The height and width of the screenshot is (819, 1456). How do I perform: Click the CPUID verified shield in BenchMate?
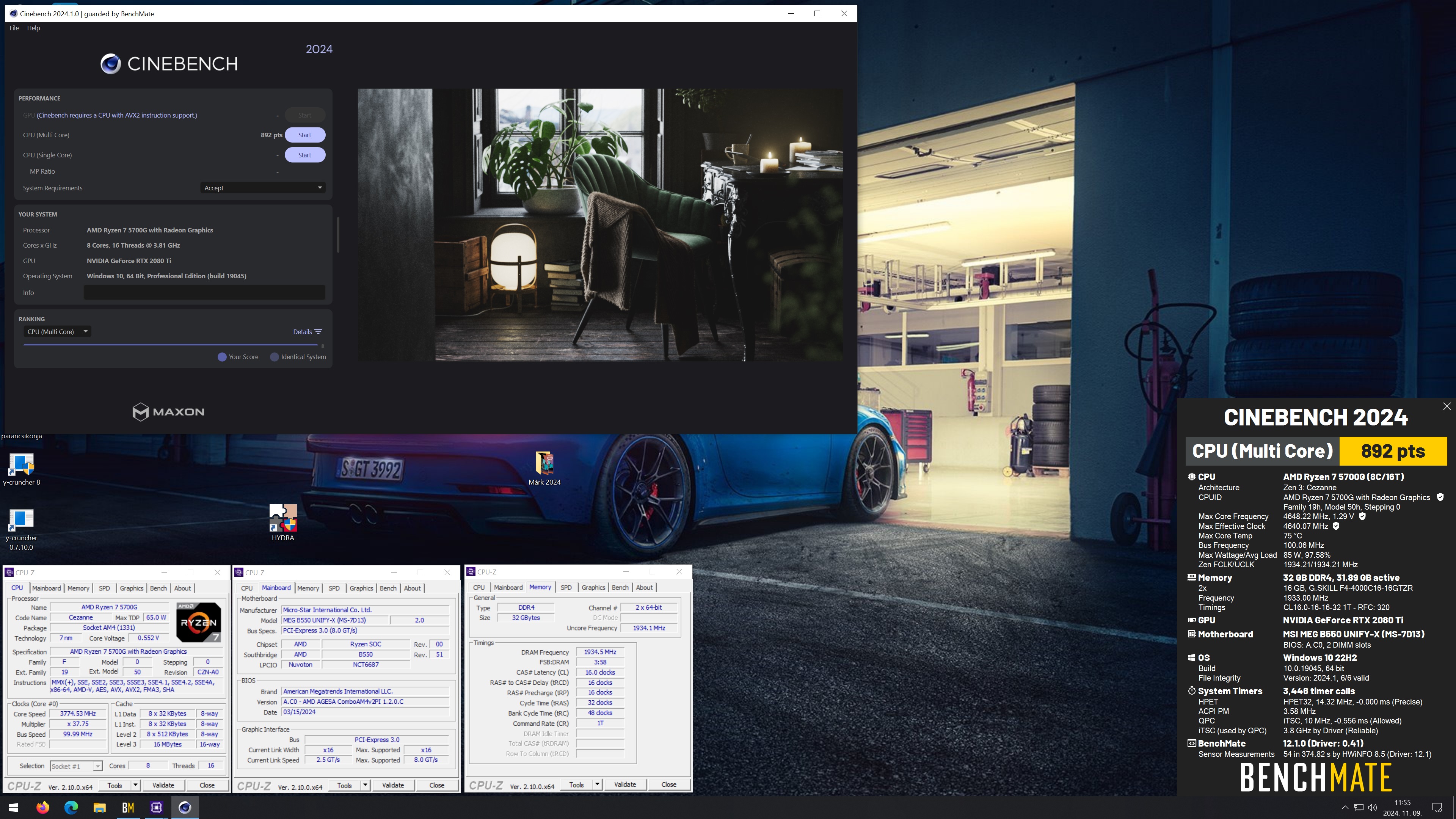tap(1440, 497)
